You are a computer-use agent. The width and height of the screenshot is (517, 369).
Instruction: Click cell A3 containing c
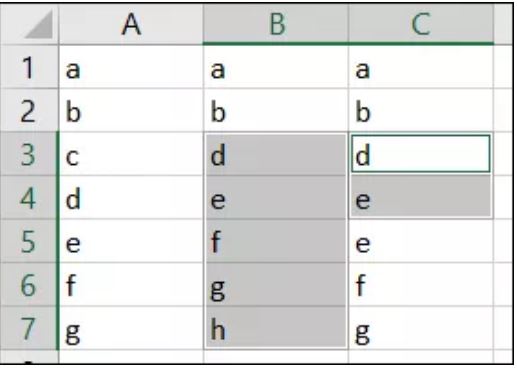click(131, 154)
